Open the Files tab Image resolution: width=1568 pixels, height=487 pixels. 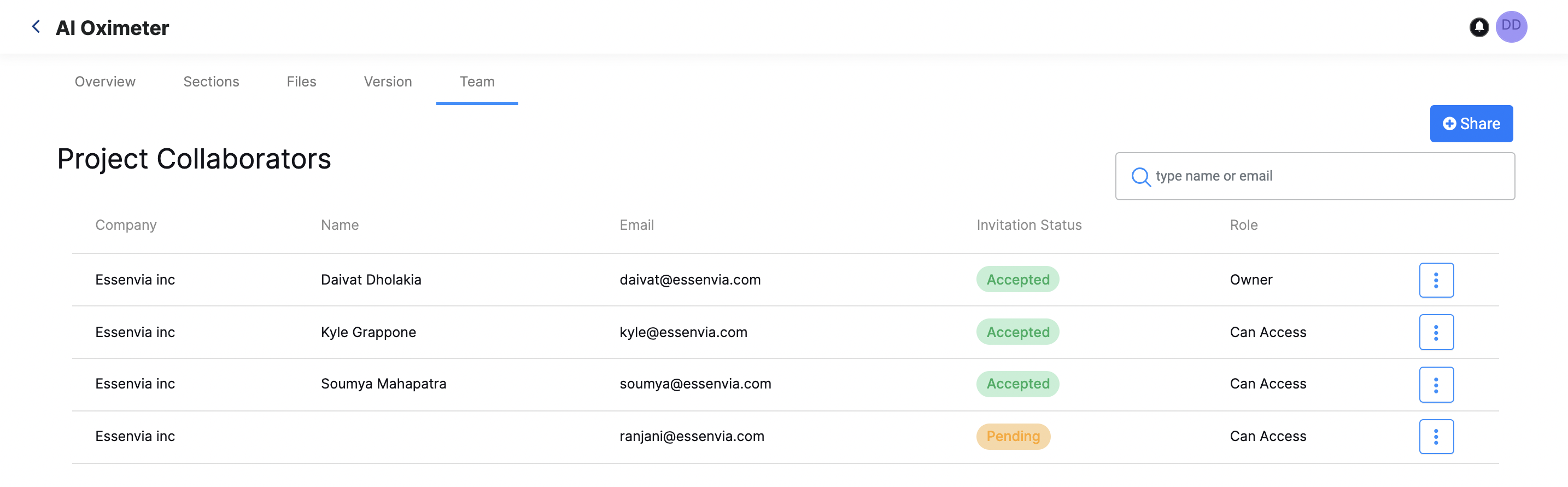point(301,82)
